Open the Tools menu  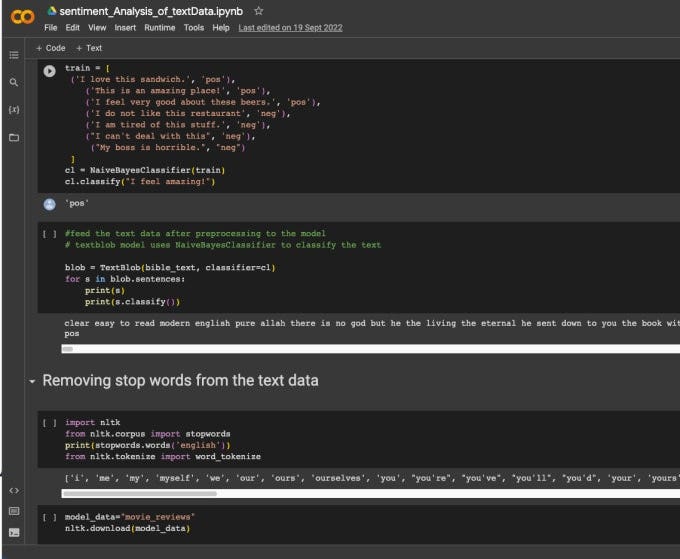coord(193,28)
